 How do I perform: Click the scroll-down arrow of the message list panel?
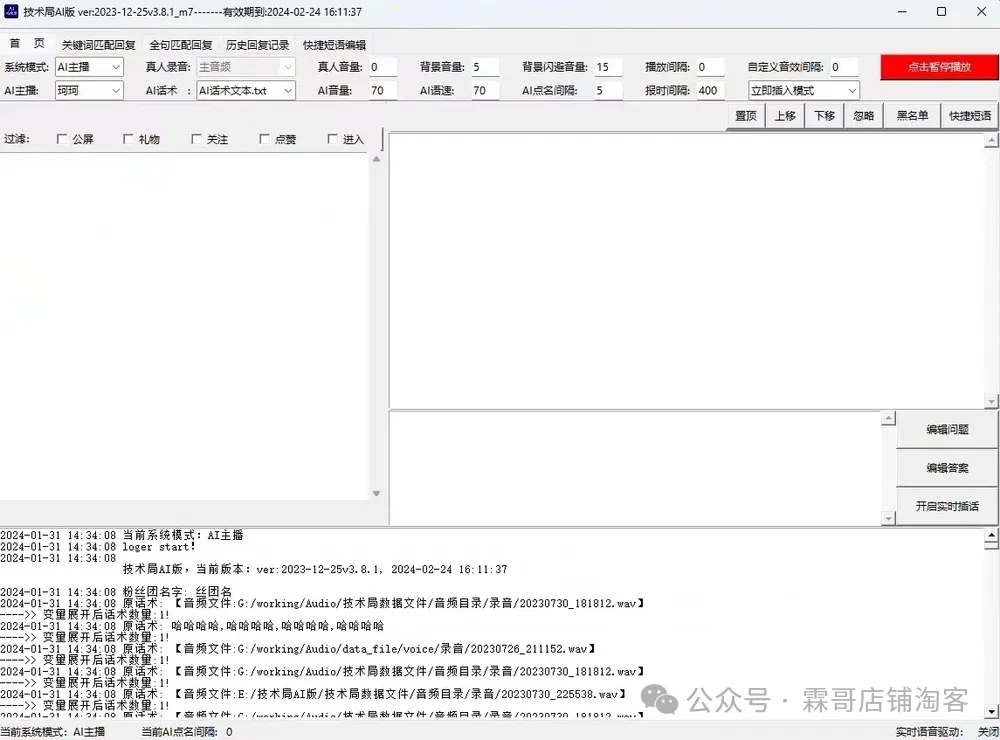click(991, 402)
